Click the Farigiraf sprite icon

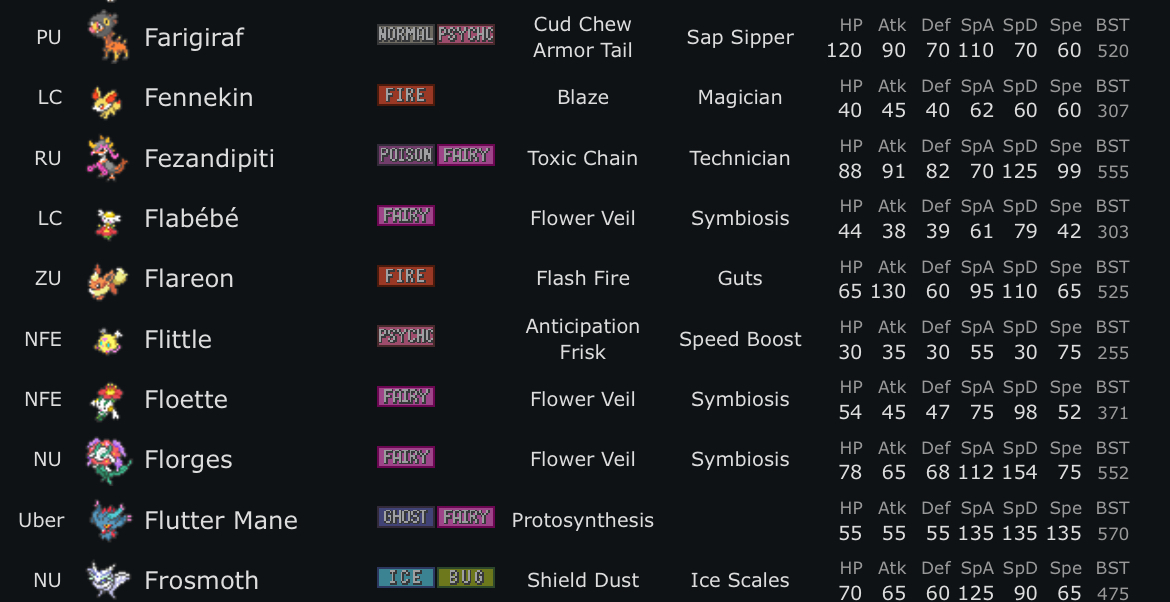click(x=107, y=37)
